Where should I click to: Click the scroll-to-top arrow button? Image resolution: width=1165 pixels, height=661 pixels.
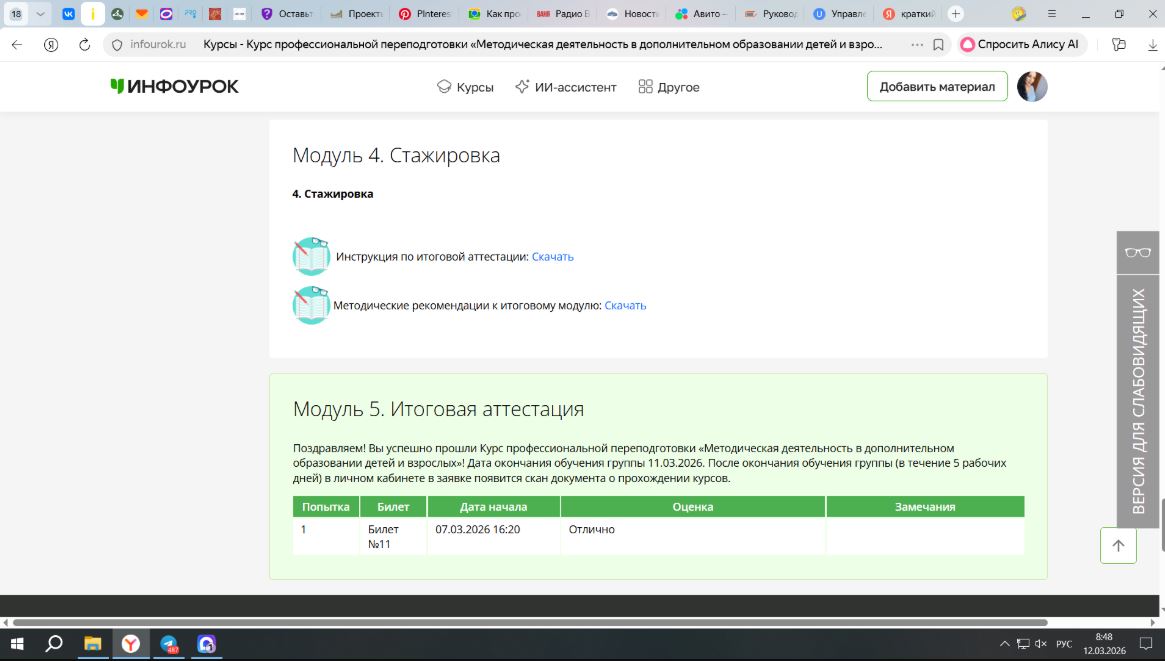1118,545
